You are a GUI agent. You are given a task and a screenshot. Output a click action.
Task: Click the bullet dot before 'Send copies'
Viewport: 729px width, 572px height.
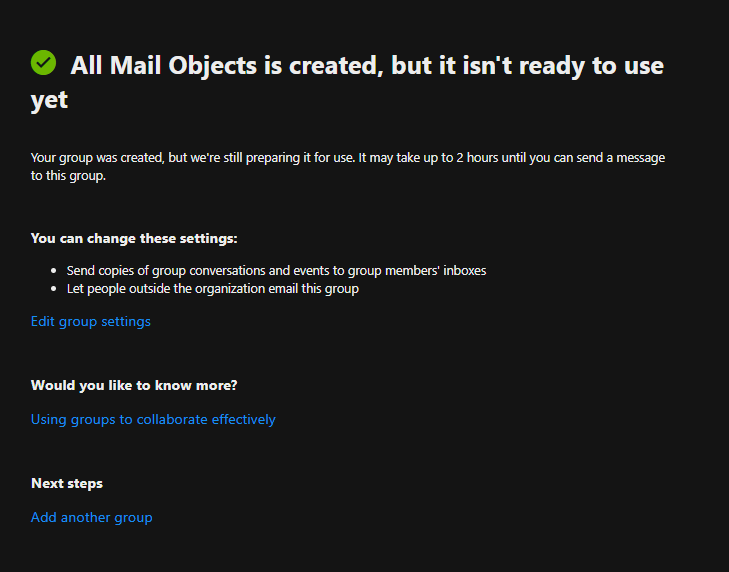click(x=53, y=271)
